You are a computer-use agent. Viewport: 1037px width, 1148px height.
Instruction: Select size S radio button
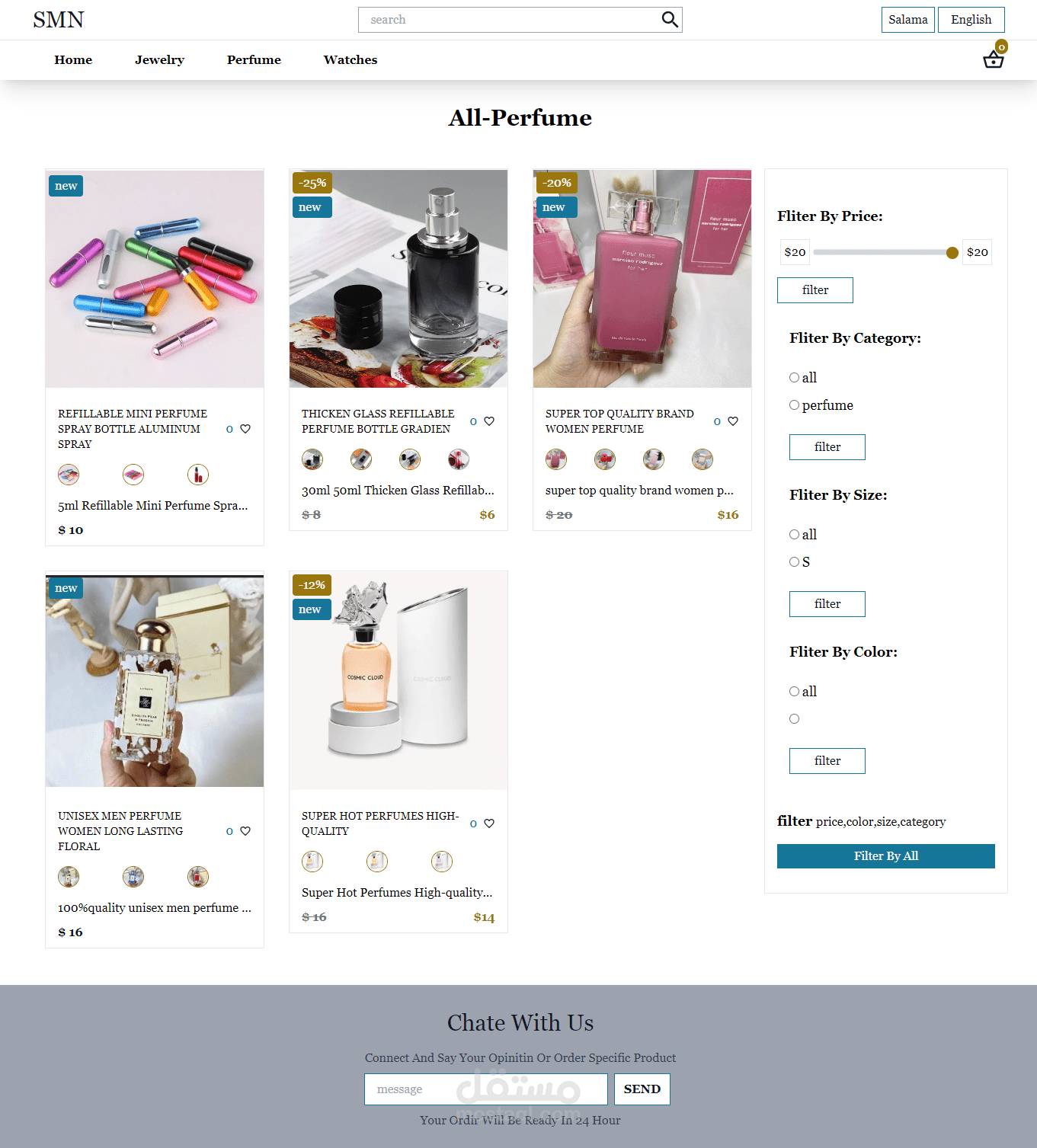[794, 562]
